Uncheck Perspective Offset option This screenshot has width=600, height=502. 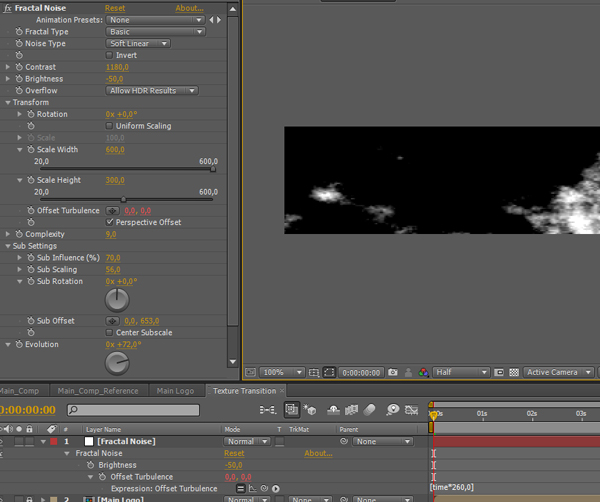coord(109,222)
